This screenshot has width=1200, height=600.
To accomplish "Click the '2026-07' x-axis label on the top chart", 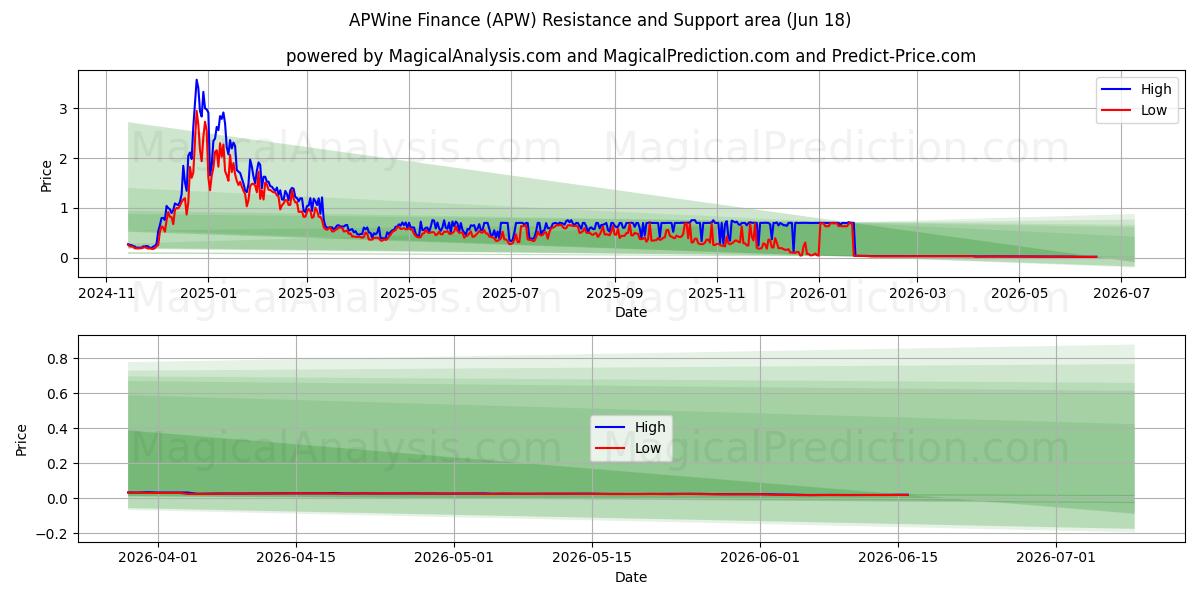I will pos(1121,293).
